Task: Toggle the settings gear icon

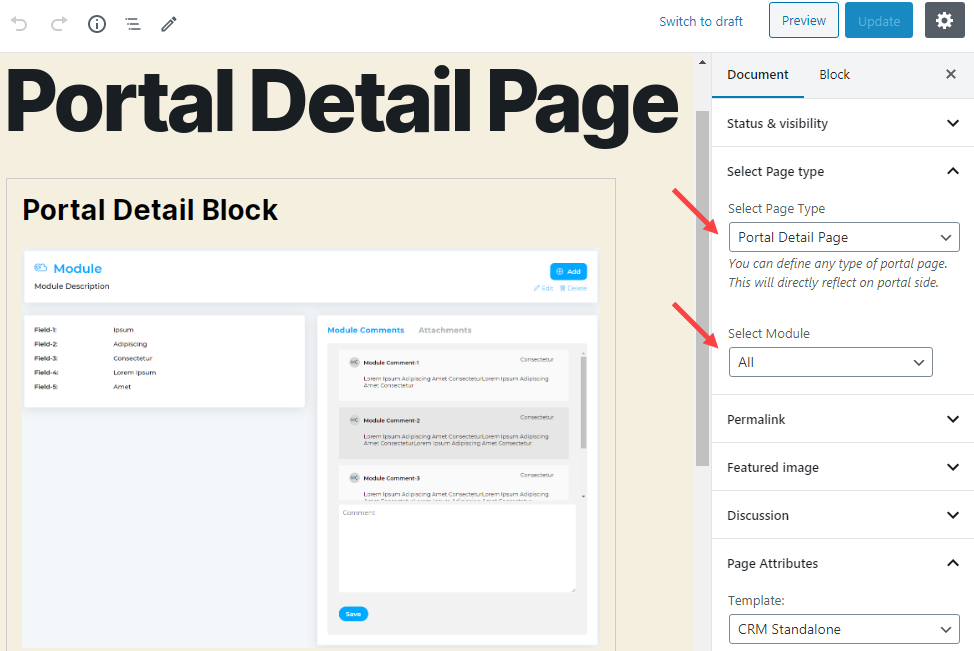Action: 944,21
